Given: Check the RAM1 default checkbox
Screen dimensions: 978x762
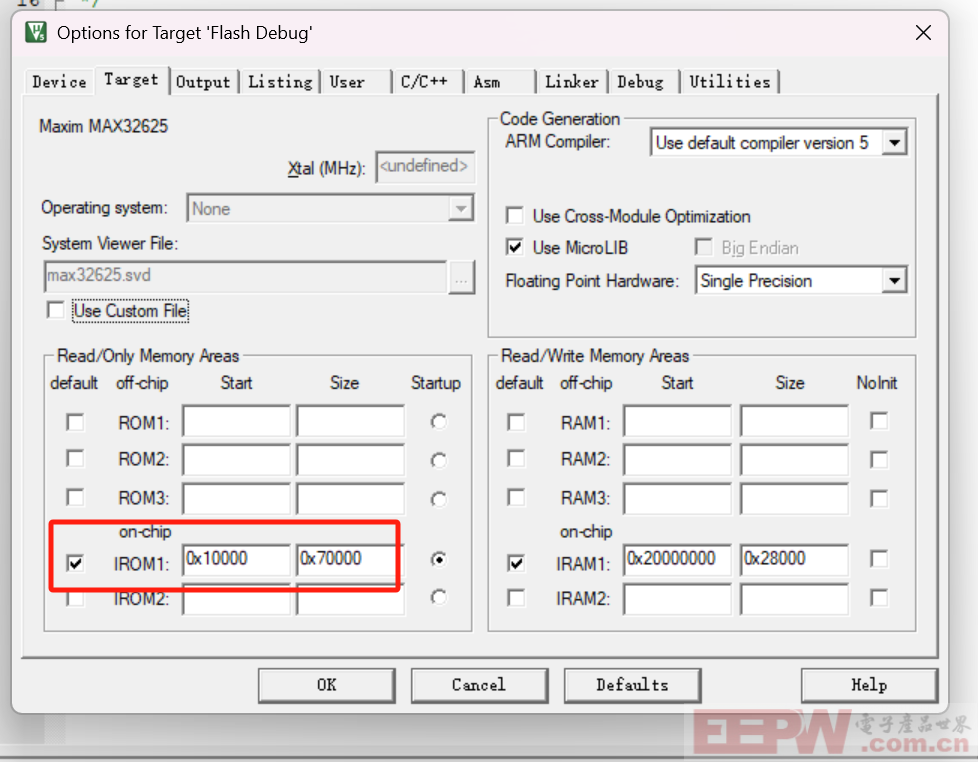Looking at the screenshot, I should coord(516,422).
